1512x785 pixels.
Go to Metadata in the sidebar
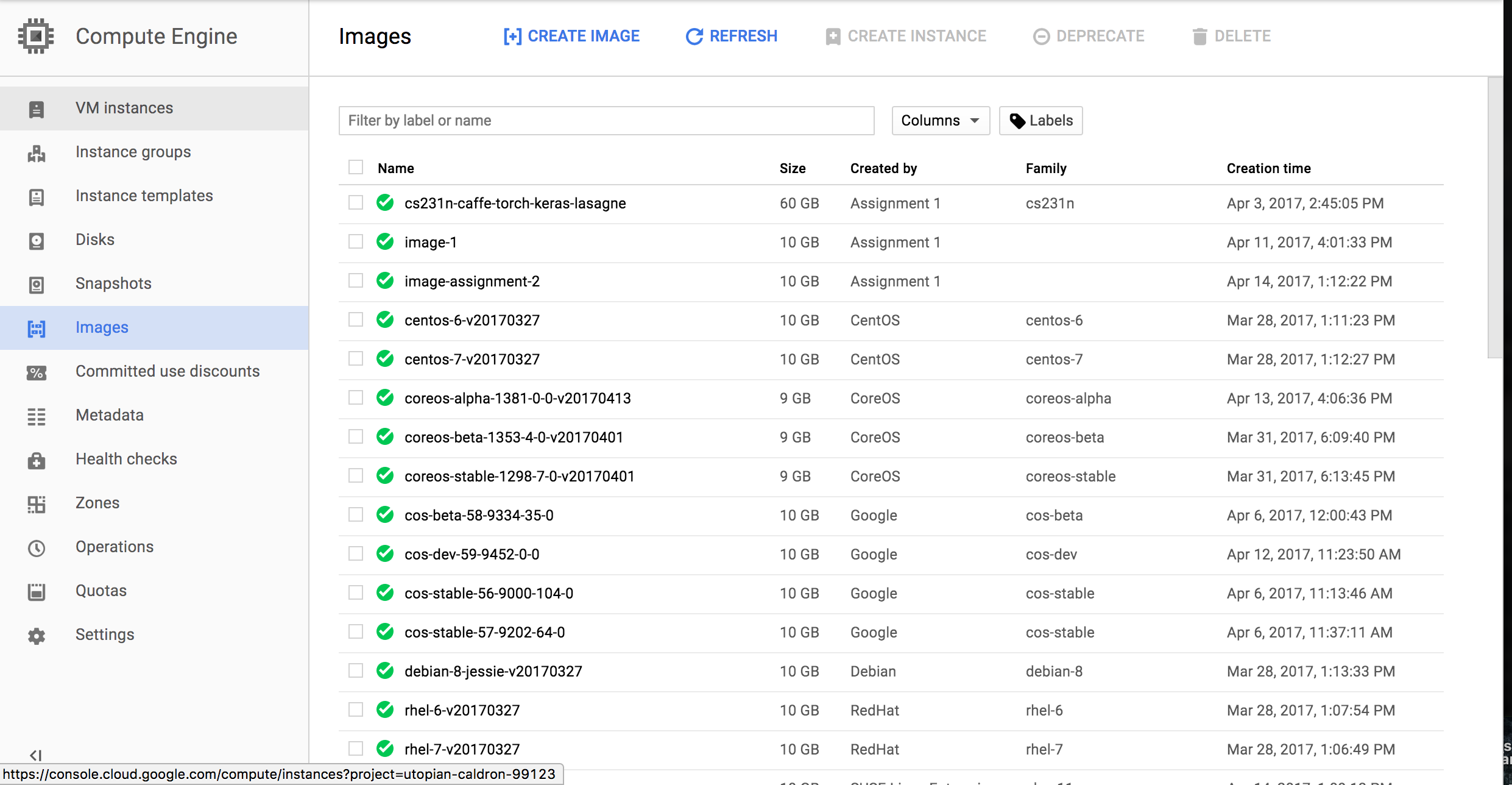[110, 415]
